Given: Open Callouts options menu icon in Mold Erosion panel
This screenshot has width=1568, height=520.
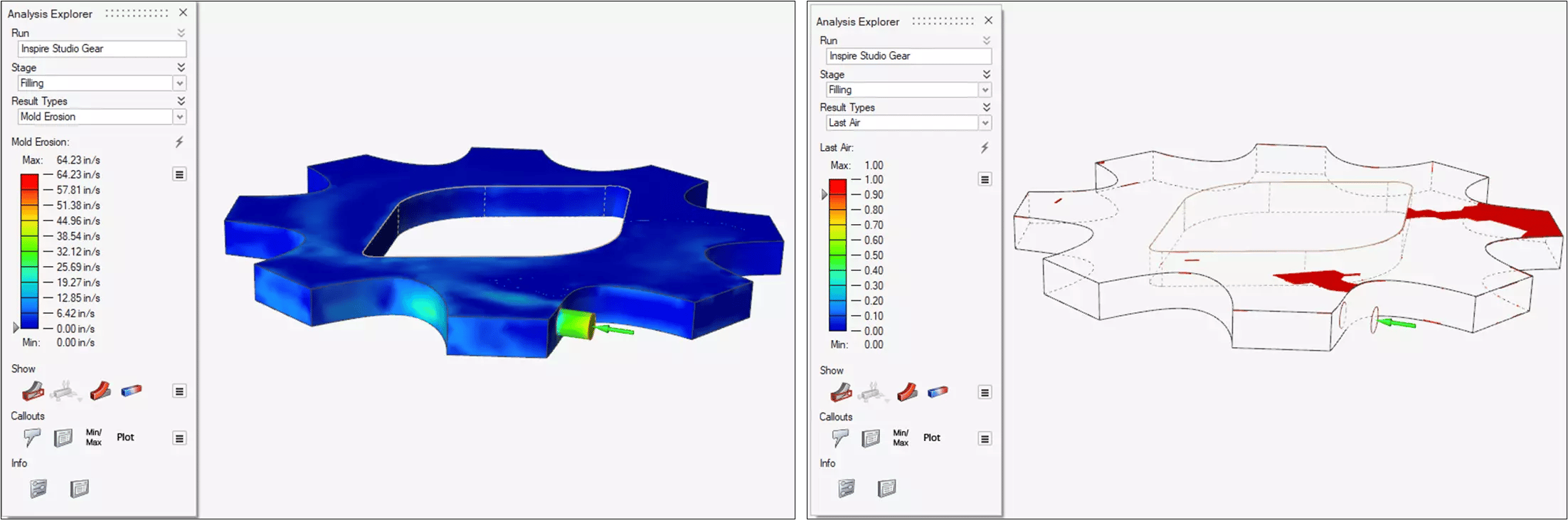Looking at the screenshot, I should click(179, 438).
